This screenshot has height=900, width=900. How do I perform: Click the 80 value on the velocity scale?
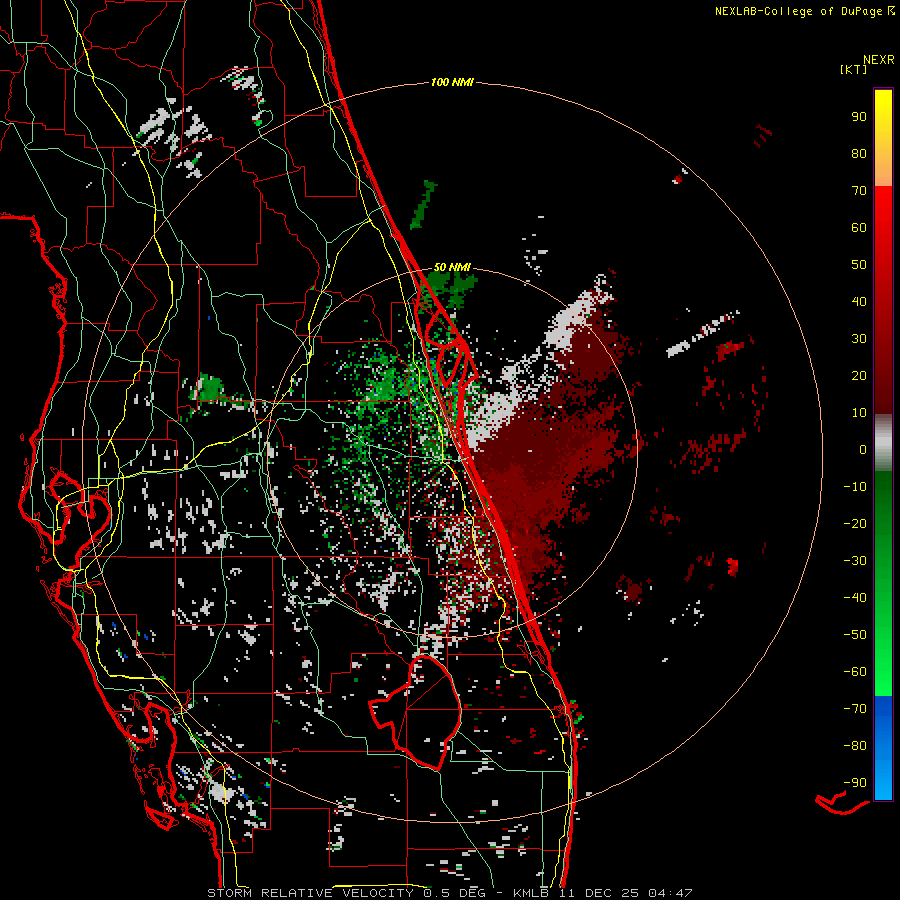pos(859,154)
